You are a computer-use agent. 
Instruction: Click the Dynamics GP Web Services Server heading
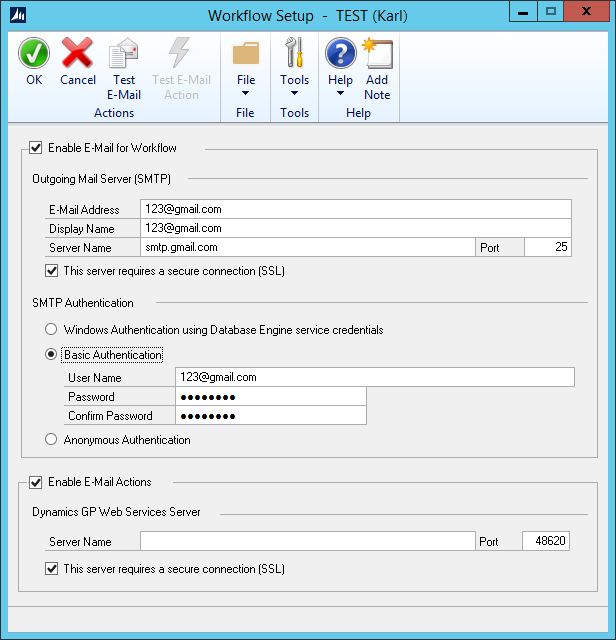(x=116, y=512)
